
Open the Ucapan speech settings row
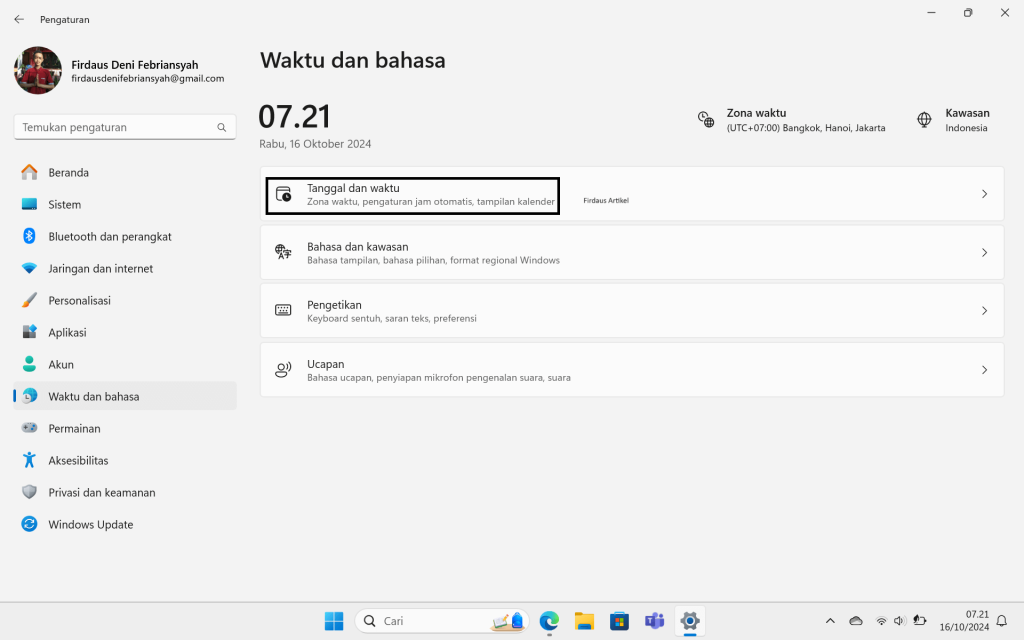(x=630, y=370)
